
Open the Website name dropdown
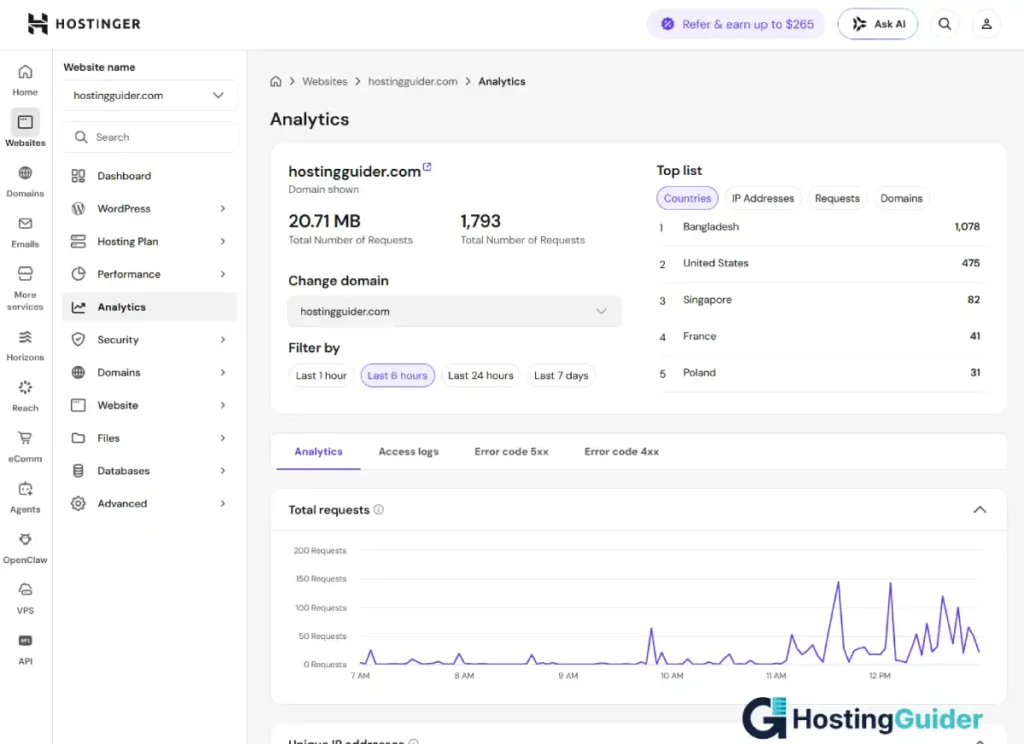(150, 95)
